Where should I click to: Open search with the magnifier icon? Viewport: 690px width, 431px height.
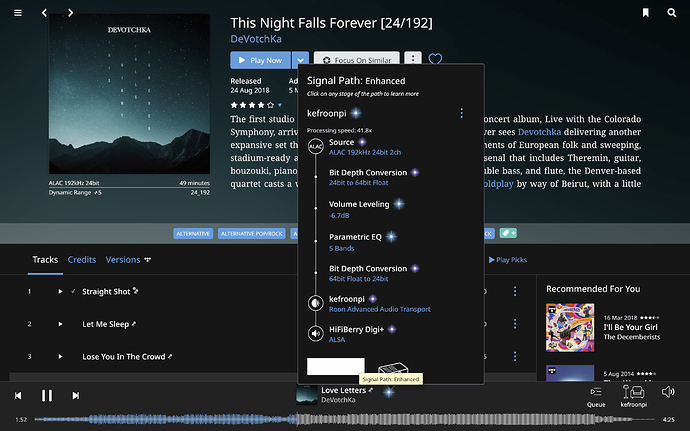(x=672, y=13)
